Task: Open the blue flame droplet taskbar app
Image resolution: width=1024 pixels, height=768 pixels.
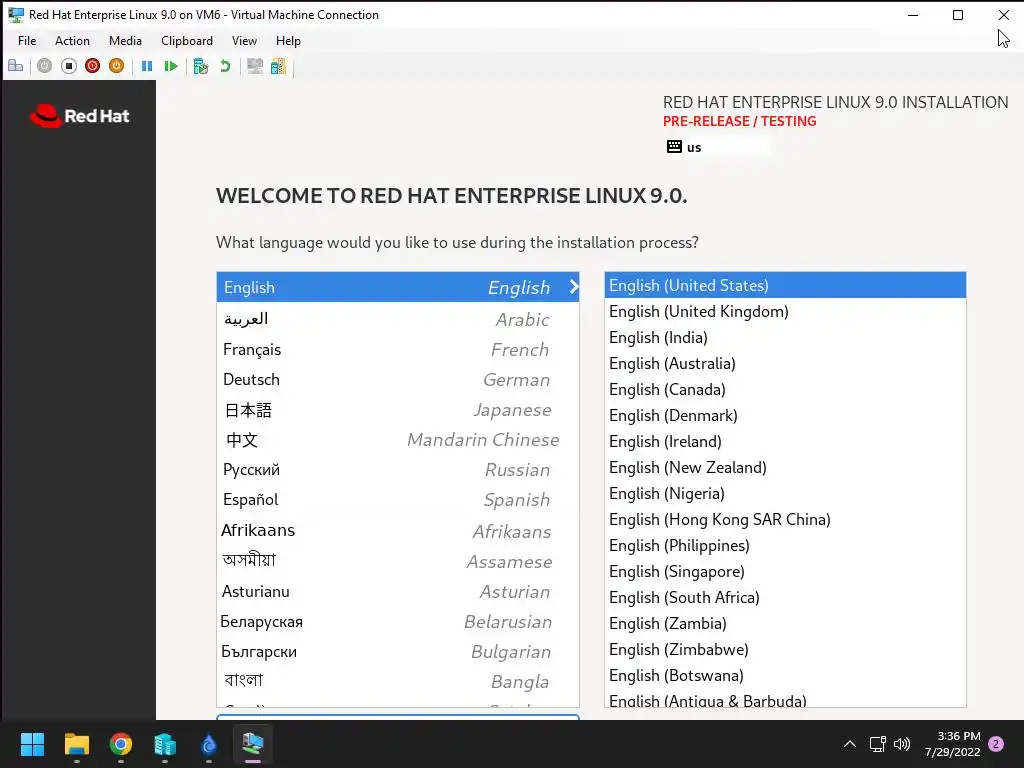Action: (x=208, y=744)
